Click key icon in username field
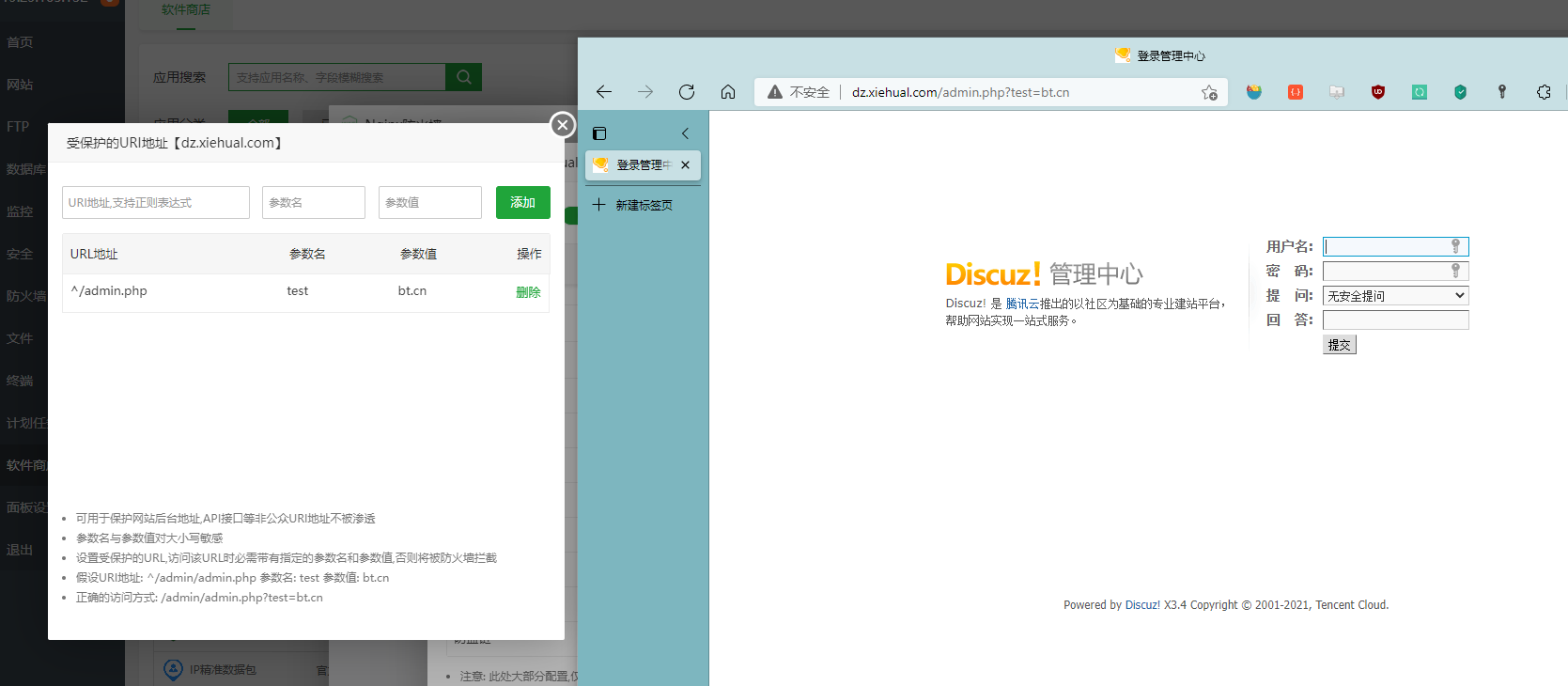 [x=1455, y=246]
